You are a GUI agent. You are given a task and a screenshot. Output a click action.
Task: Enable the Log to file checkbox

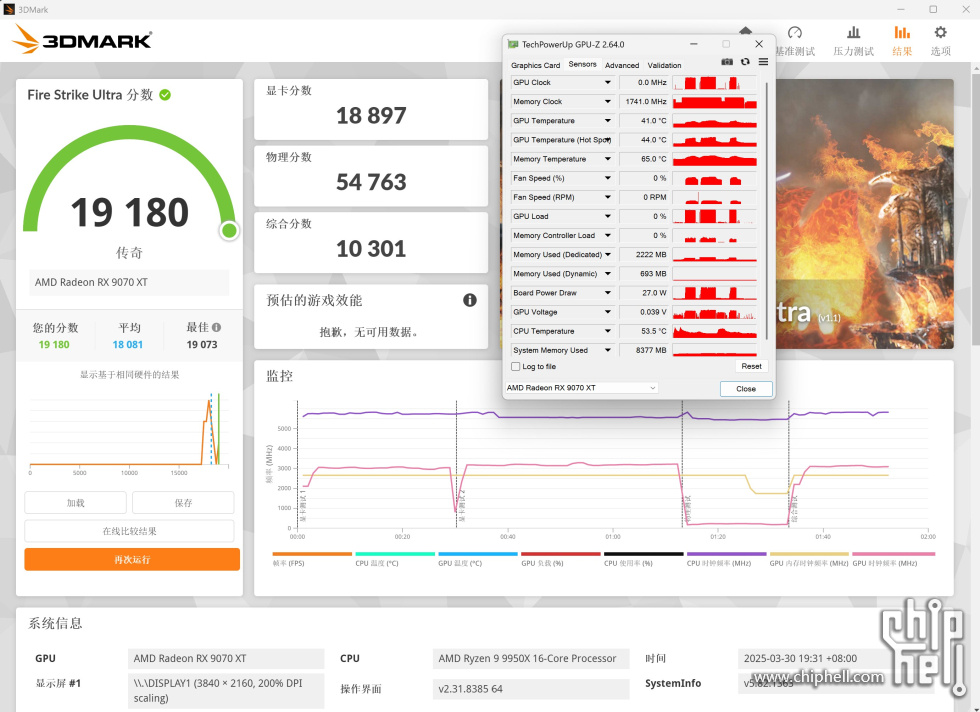click(516, 367)
